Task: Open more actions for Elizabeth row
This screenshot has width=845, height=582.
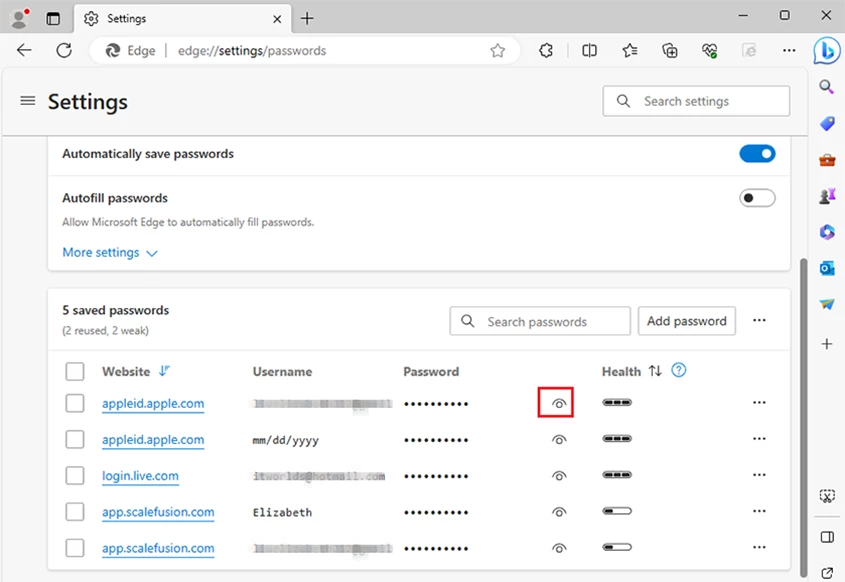Action: click(759, 511)
